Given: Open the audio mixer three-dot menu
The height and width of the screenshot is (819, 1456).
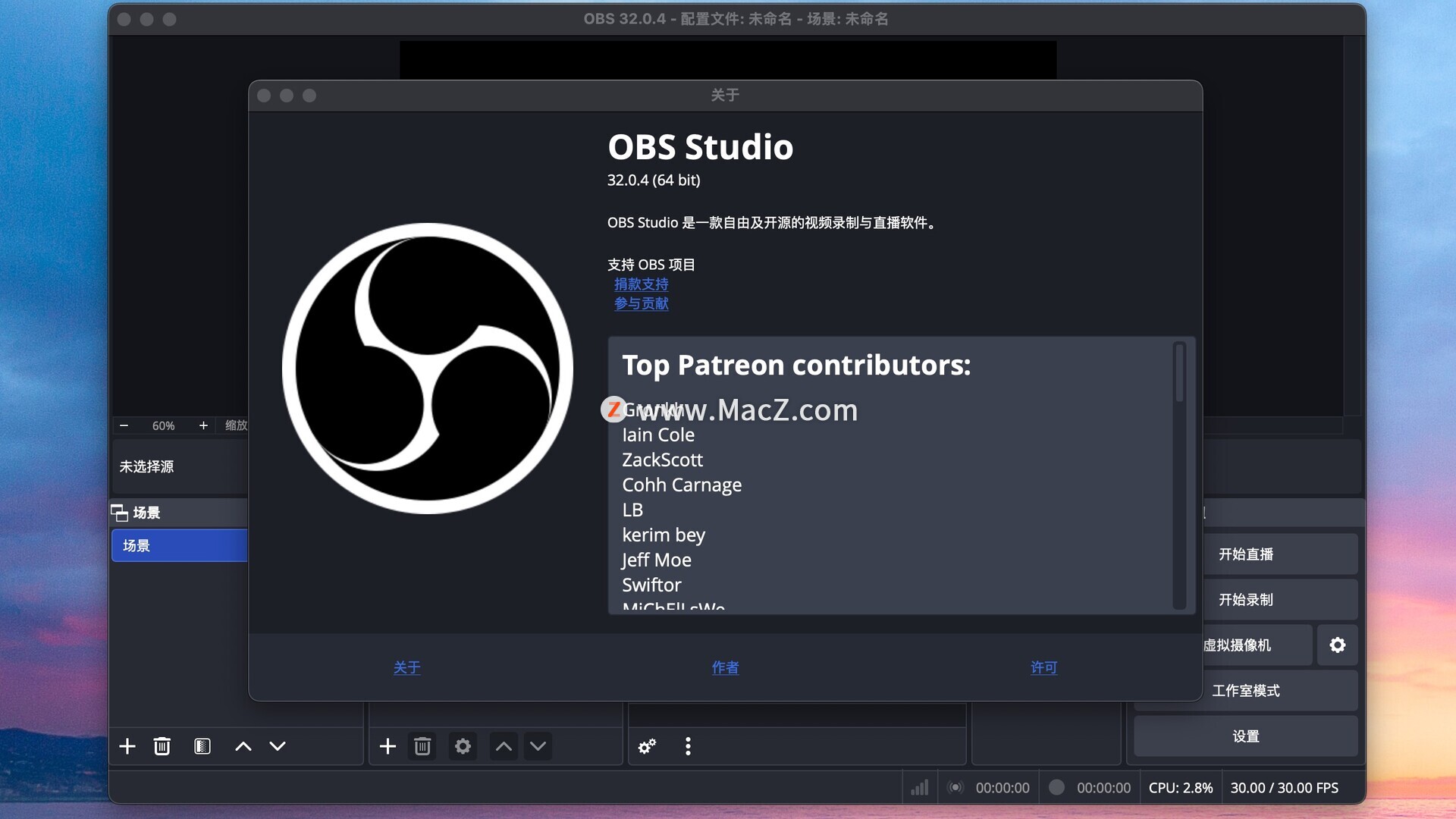Looking at the screenshot, I should [x=688, y=746].
